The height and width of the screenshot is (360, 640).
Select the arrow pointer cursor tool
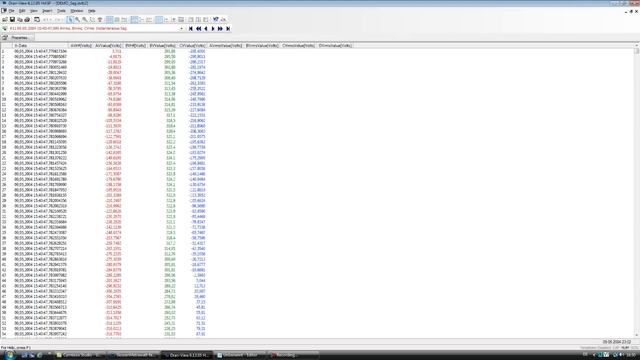70,20
